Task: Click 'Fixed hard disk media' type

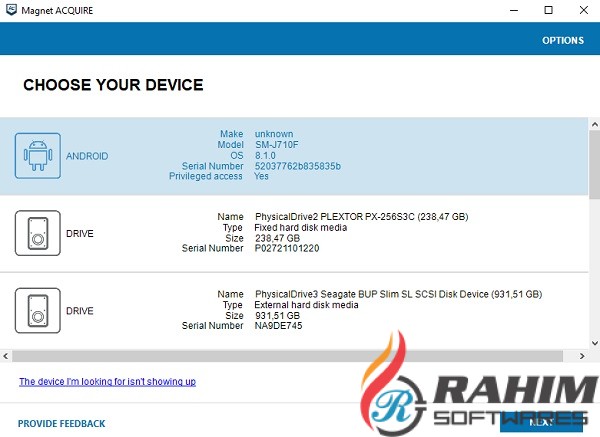Action: pos(301,228)
